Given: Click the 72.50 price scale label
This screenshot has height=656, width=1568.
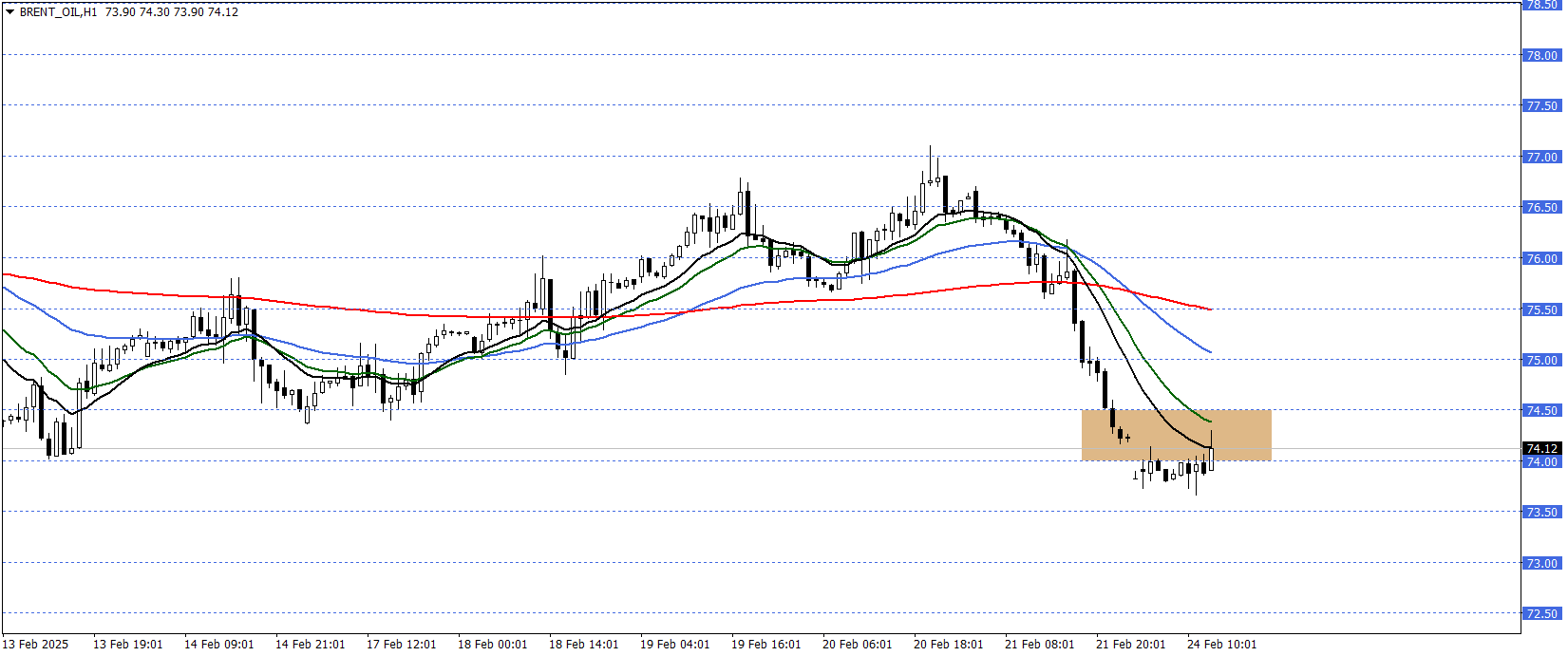Looking at the screenshot, I should (1541, 613).
